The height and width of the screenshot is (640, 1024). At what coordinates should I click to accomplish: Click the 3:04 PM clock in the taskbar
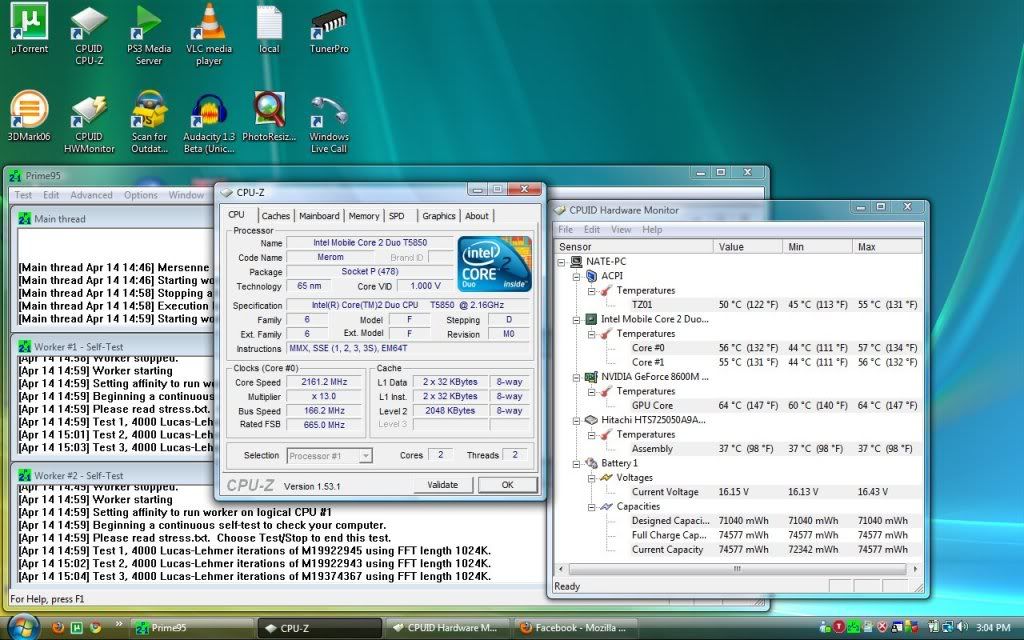993,628
